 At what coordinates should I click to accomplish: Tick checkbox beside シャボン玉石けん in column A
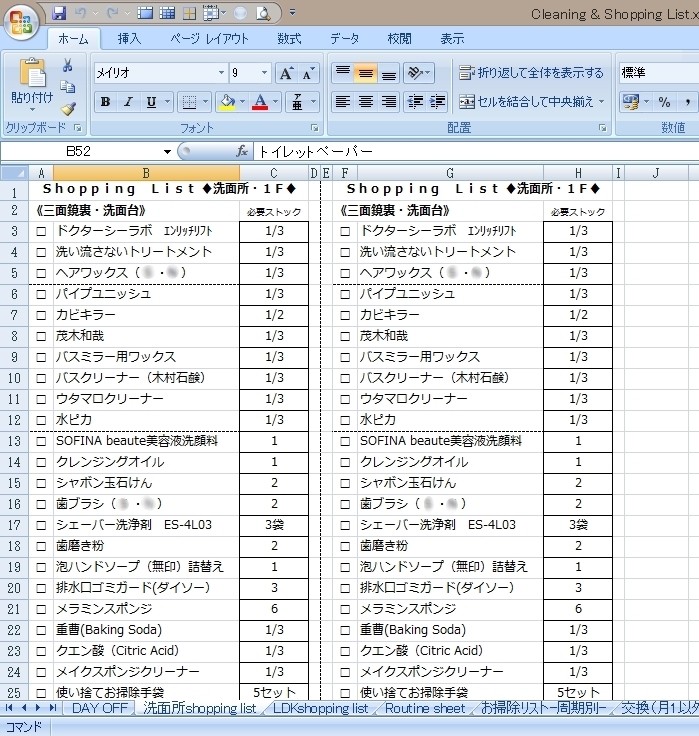[41, 483]
